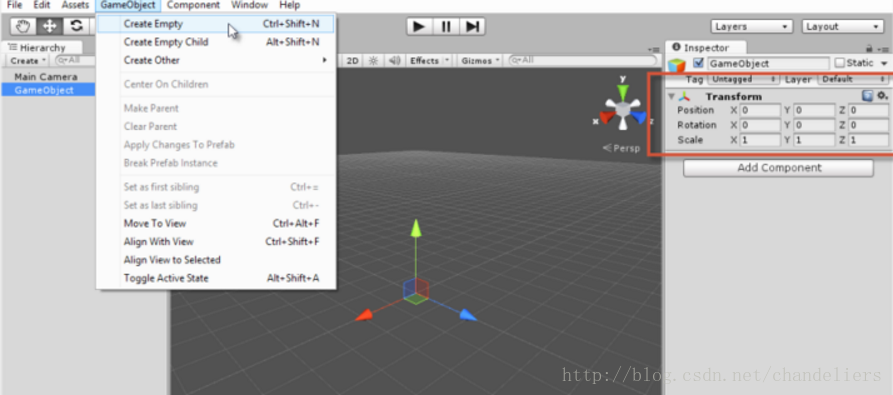Open Transform component gear settings menu
This screenshot has width=893, height=395.
[882, 96]
